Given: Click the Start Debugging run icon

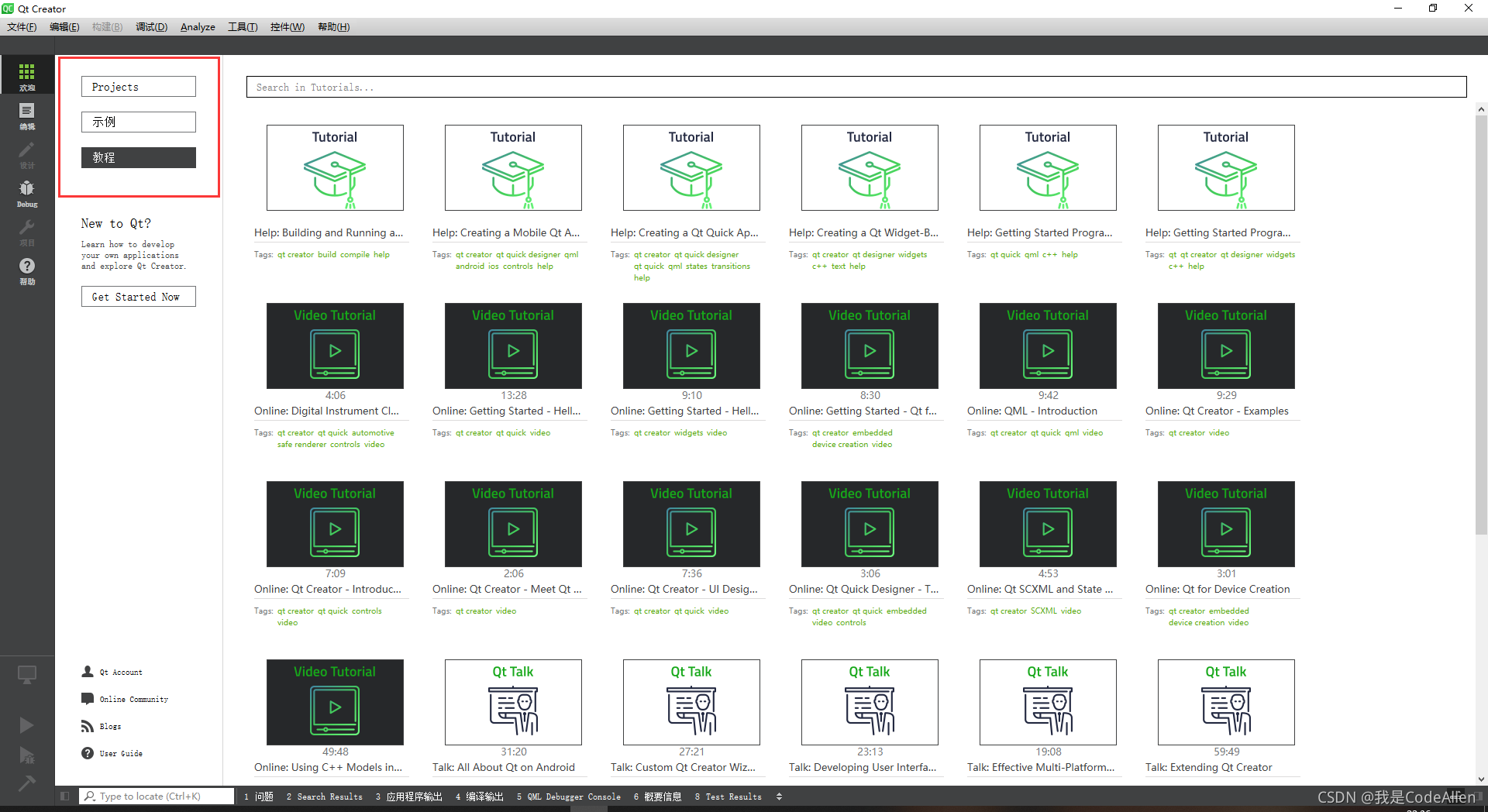Looking at the screenshot, I should [x=27, y=755].
